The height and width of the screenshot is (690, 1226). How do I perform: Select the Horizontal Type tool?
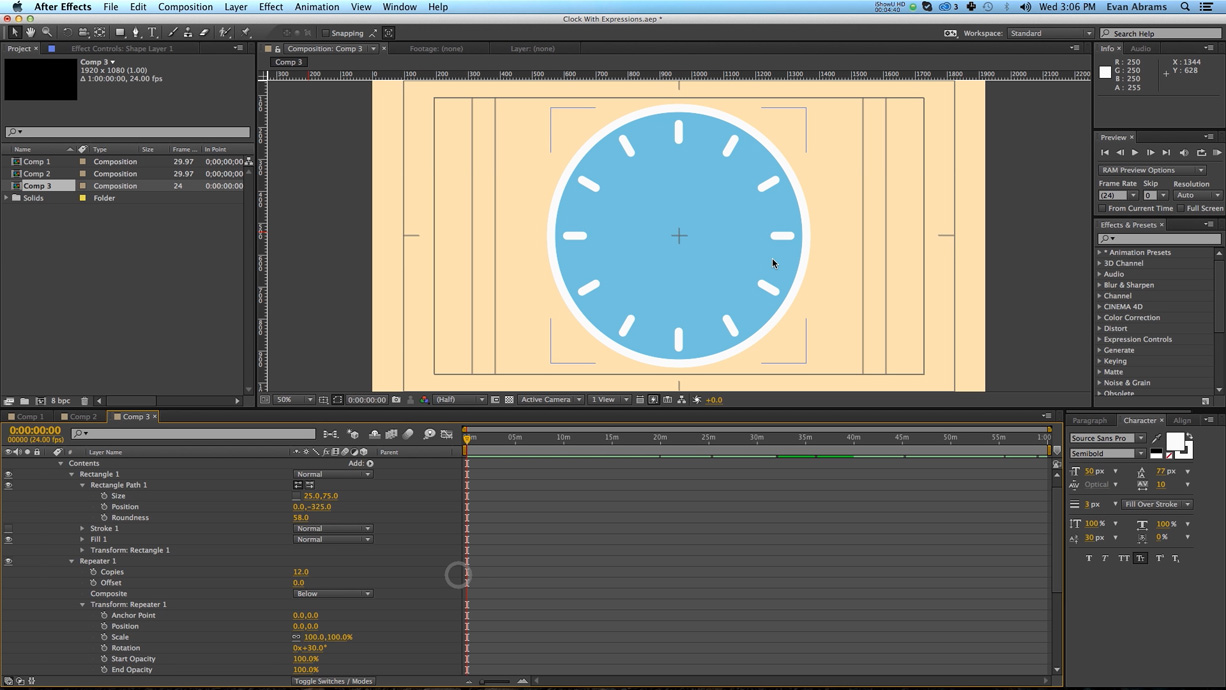(x=152, y=31)
